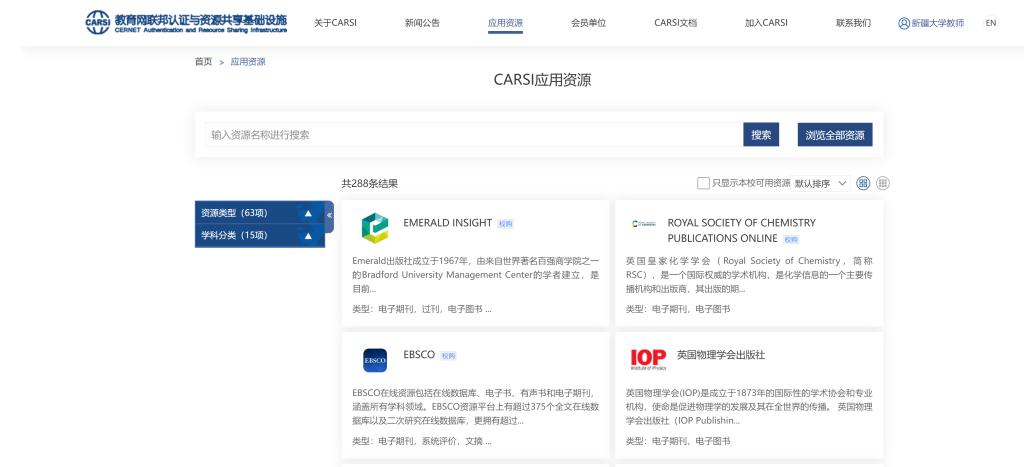Image resolution: width=1024 pixels, height=467 pixels.
Task: Click the 校购 tag on Royal Society card
Action: [791, 240]
